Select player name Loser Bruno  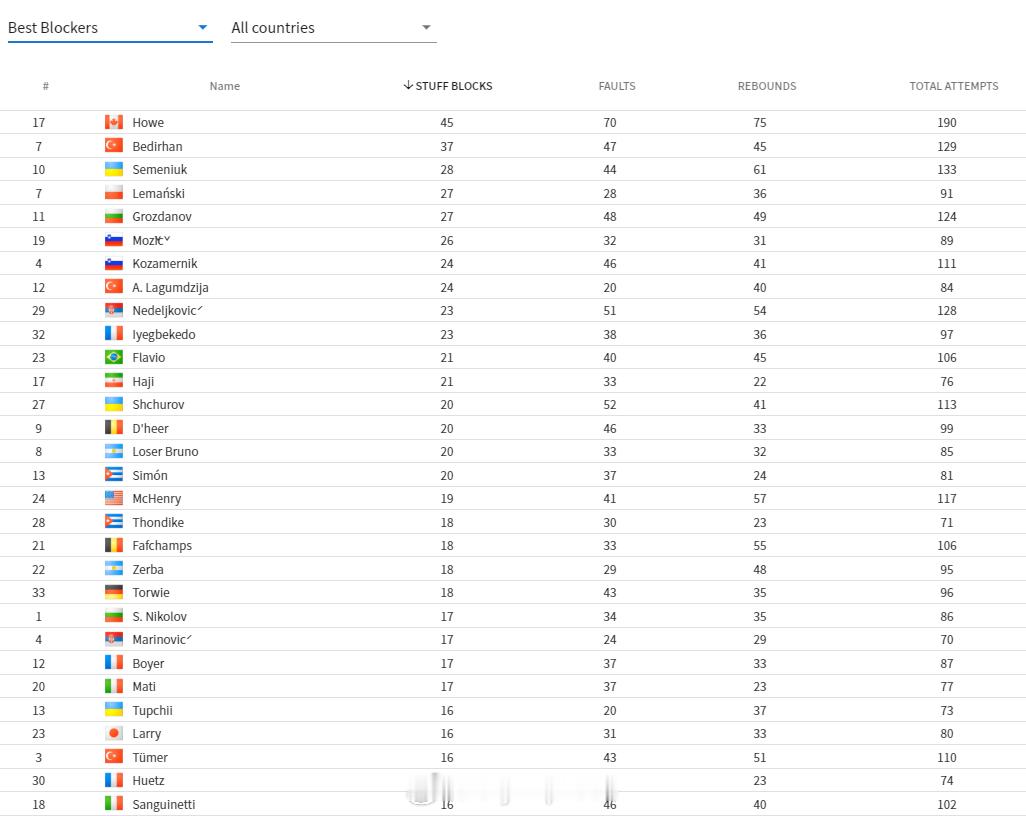tap(165, 452)
